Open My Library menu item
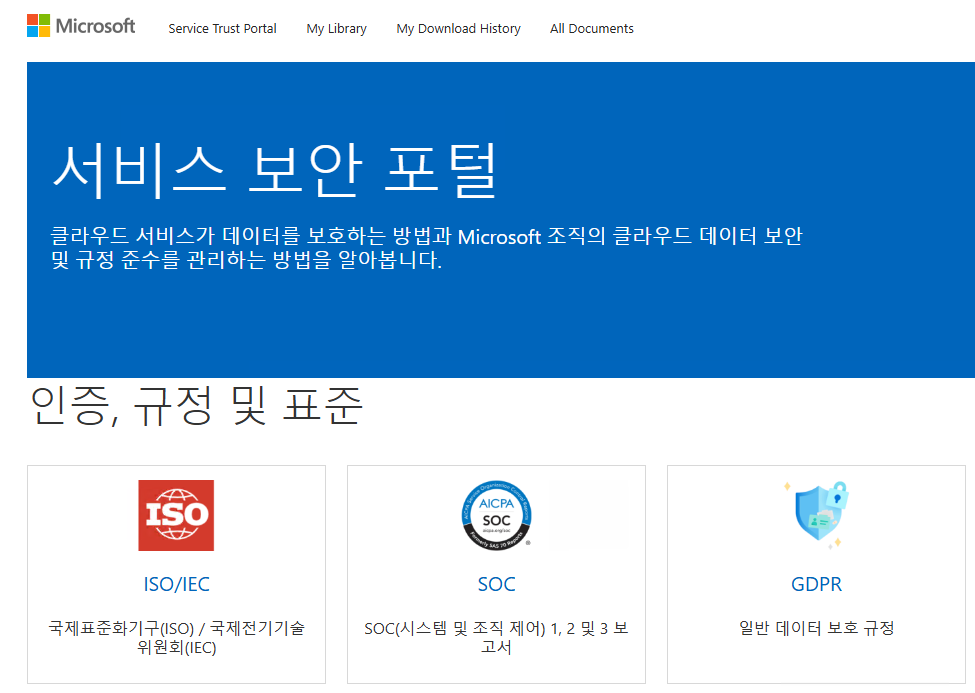Screen dimensions: 975x693 336,29
